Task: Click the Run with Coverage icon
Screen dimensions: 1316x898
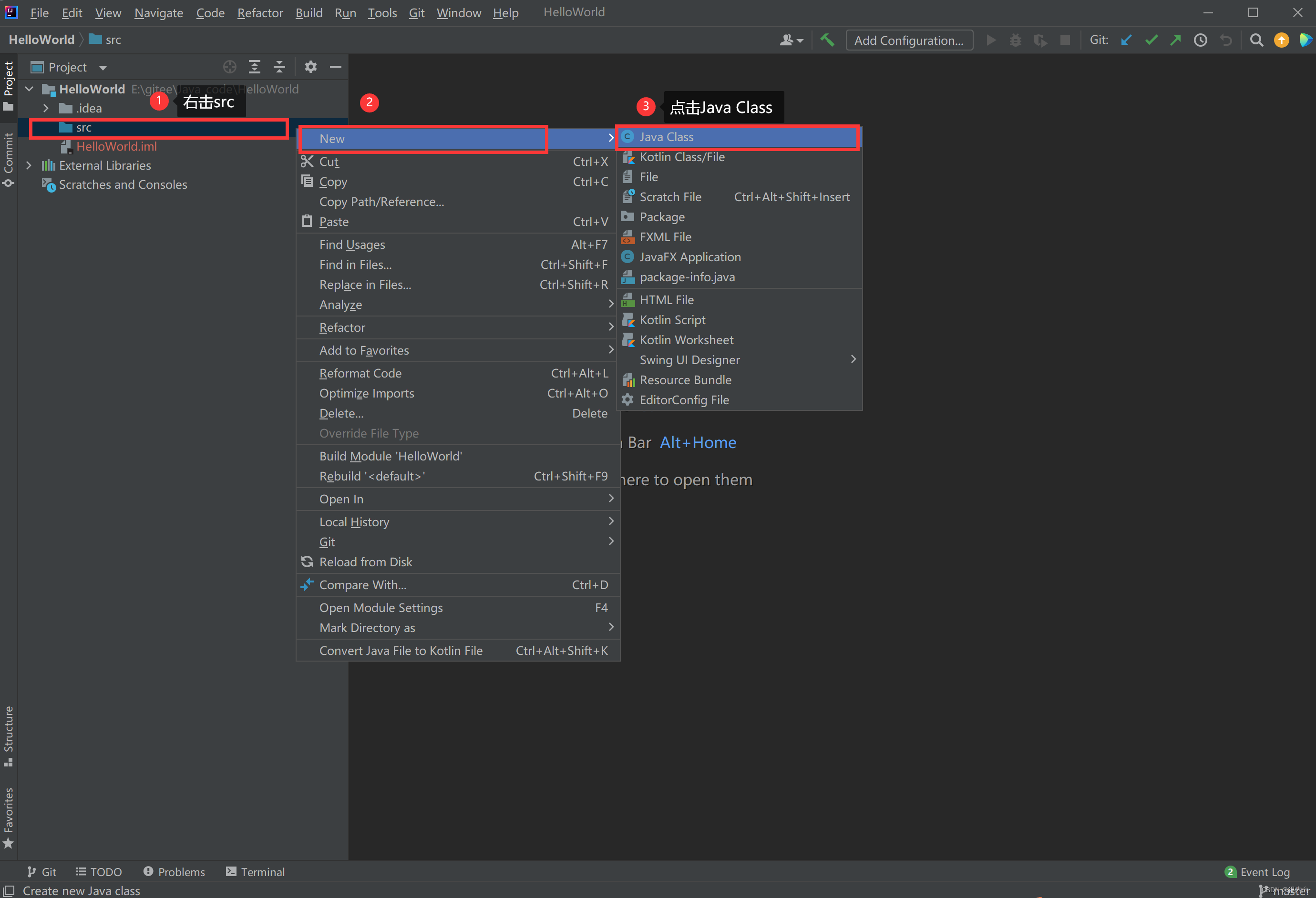Action: (1040, 40)
